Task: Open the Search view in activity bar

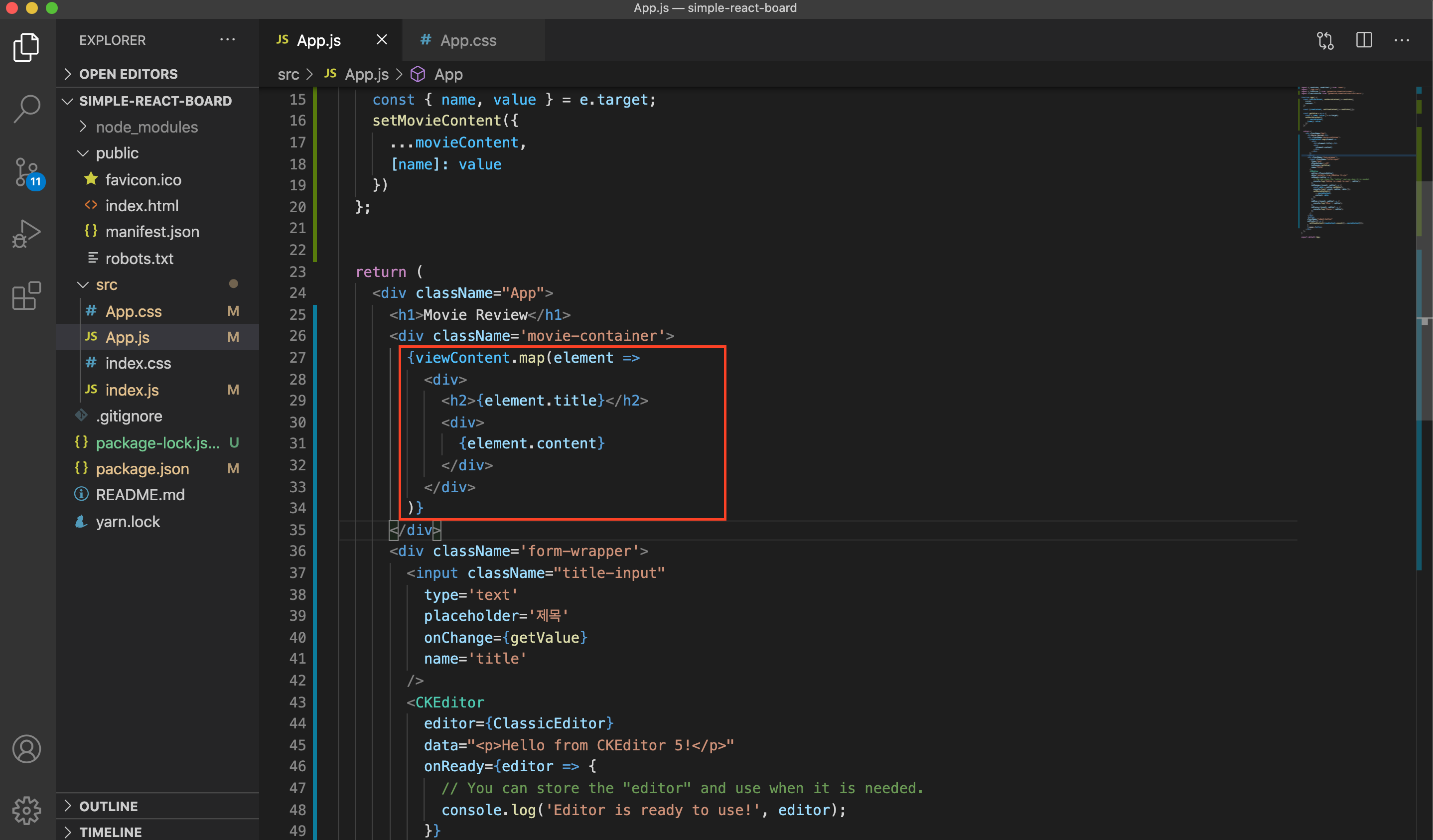Action: [x=27, y=108]
